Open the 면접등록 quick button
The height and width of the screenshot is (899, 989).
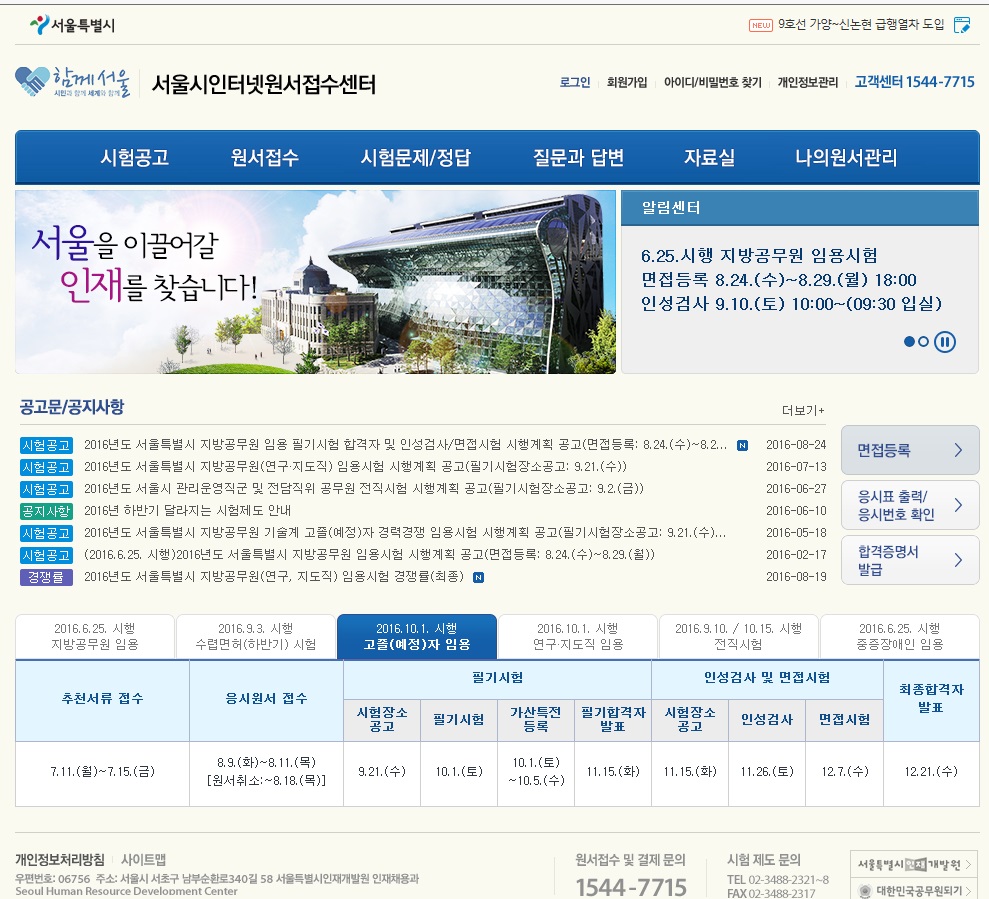910,450
